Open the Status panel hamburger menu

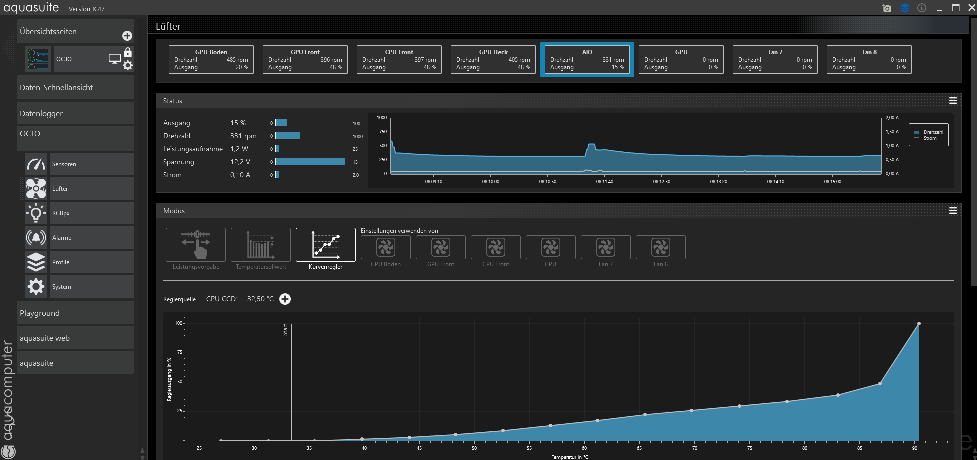[952, 100]
